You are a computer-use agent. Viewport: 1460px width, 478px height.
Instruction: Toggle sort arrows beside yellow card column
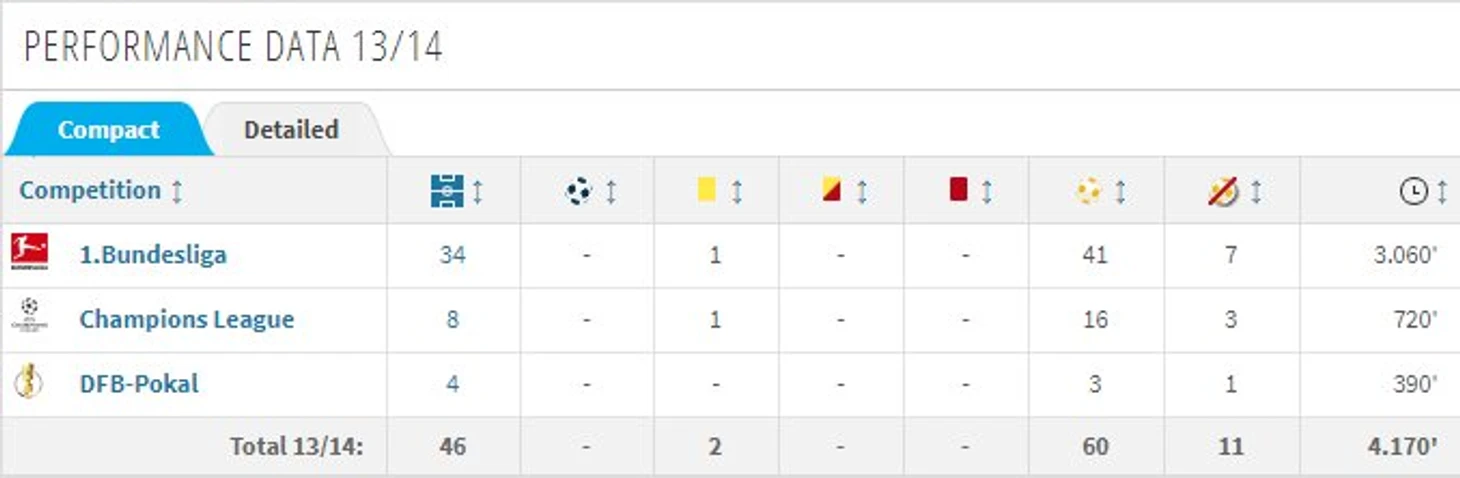[737, 191]
